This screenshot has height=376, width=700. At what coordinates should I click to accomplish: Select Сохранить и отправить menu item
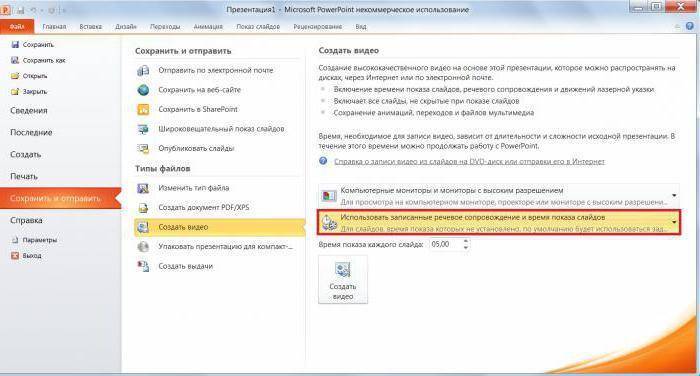pyautogui.click(x=60, y=198)
